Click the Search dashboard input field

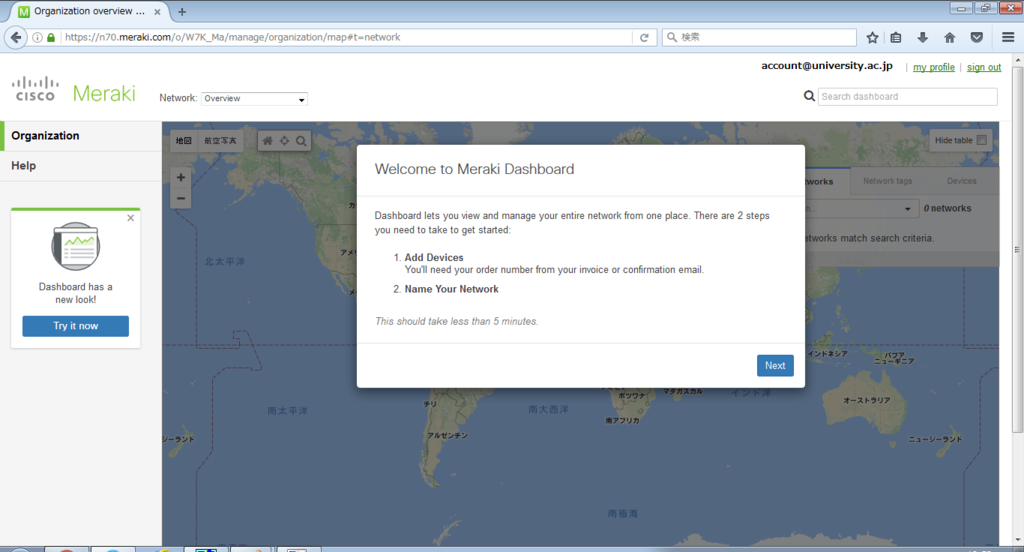pos(907,97)
